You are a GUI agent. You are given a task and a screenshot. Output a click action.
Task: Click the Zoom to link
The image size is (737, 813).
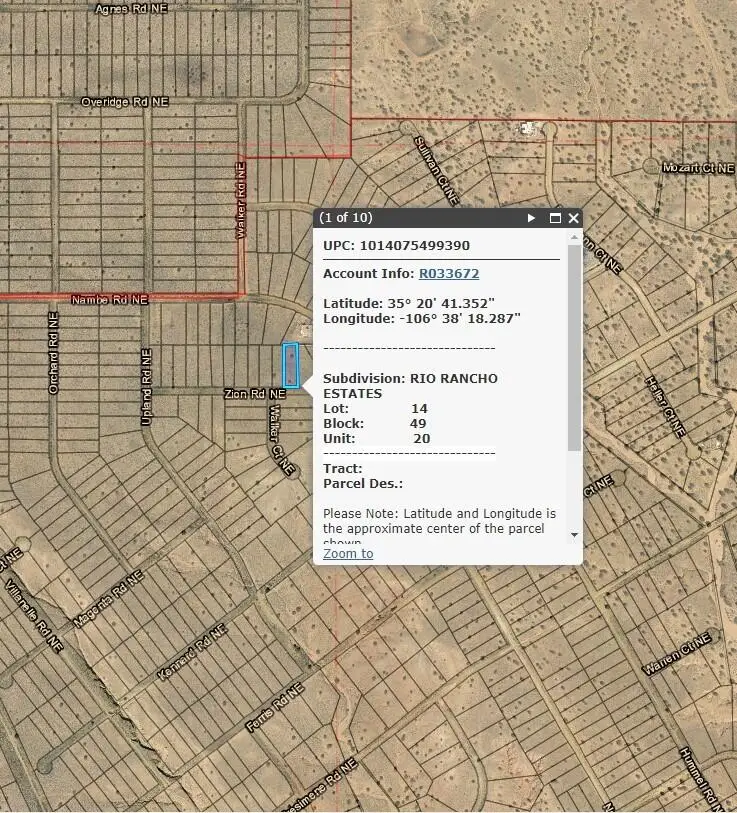348,553
